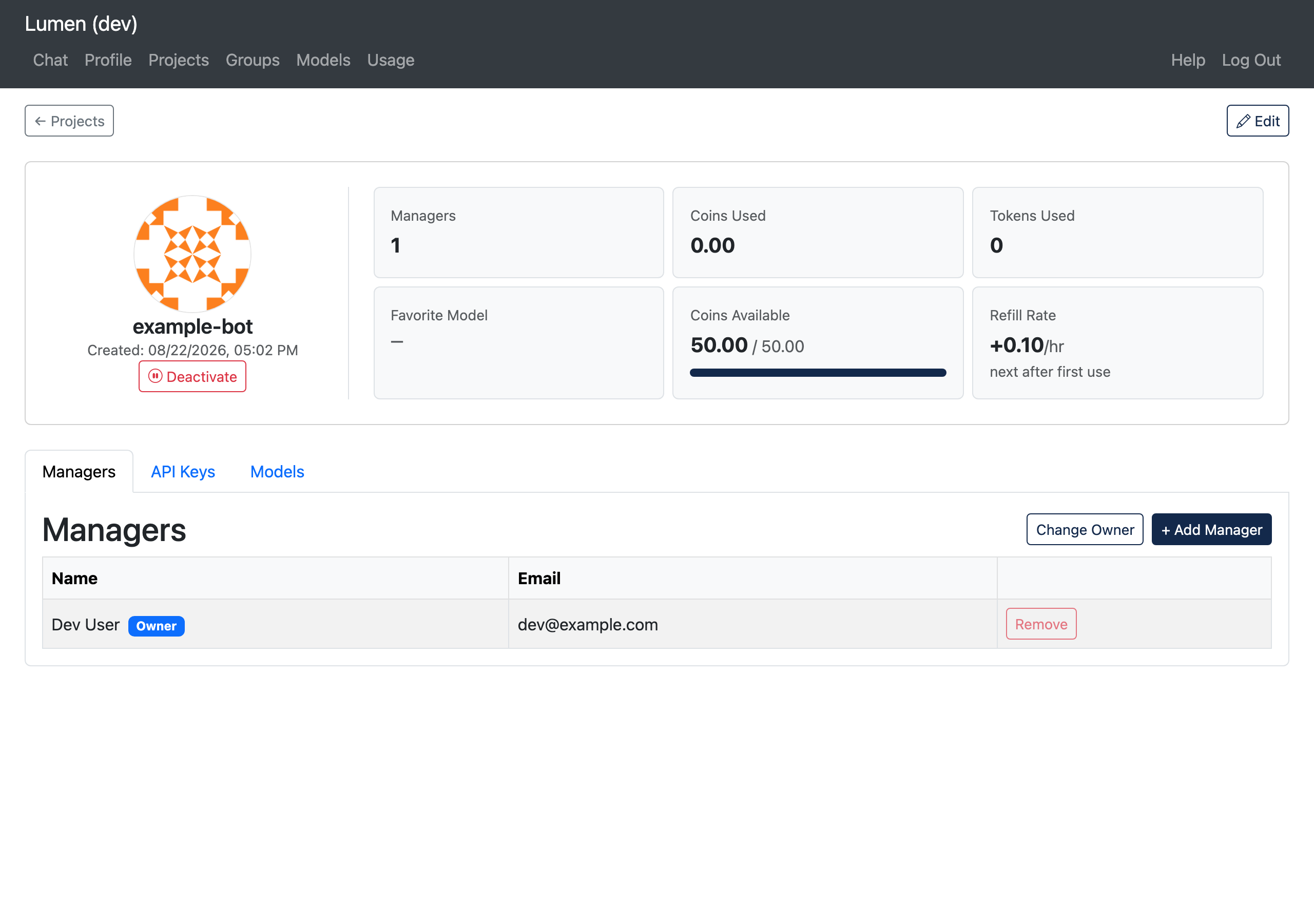Screen dimensions: 1314x924
Task: Click the Owner badge next to Dev User
Action: [156, 626]
